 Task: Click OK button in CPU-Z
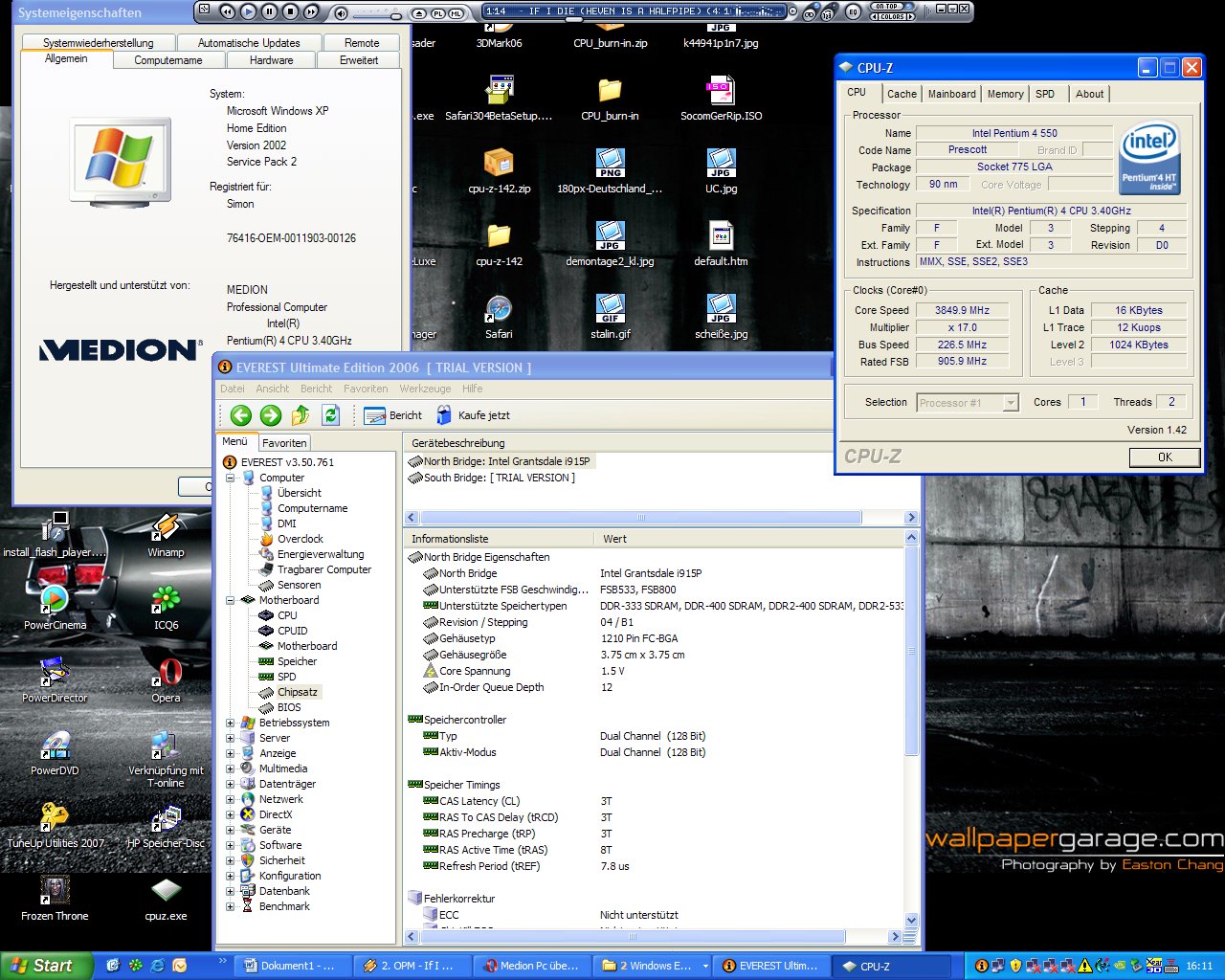(1165, 457)
